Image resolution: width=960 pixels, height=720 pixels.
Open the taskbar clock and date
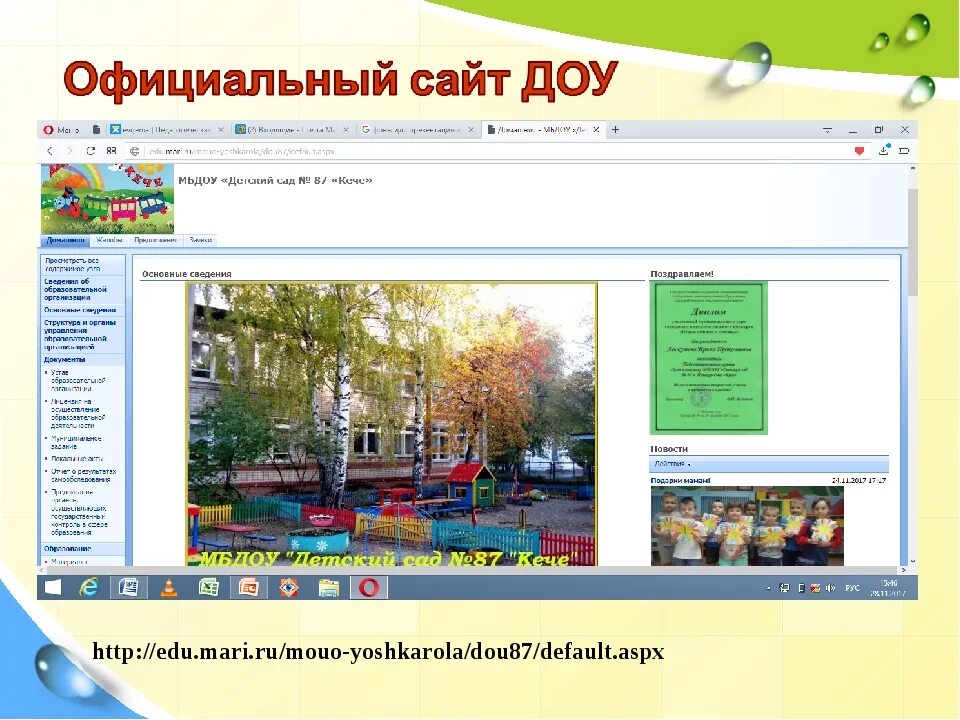click(x=888, y=588)
